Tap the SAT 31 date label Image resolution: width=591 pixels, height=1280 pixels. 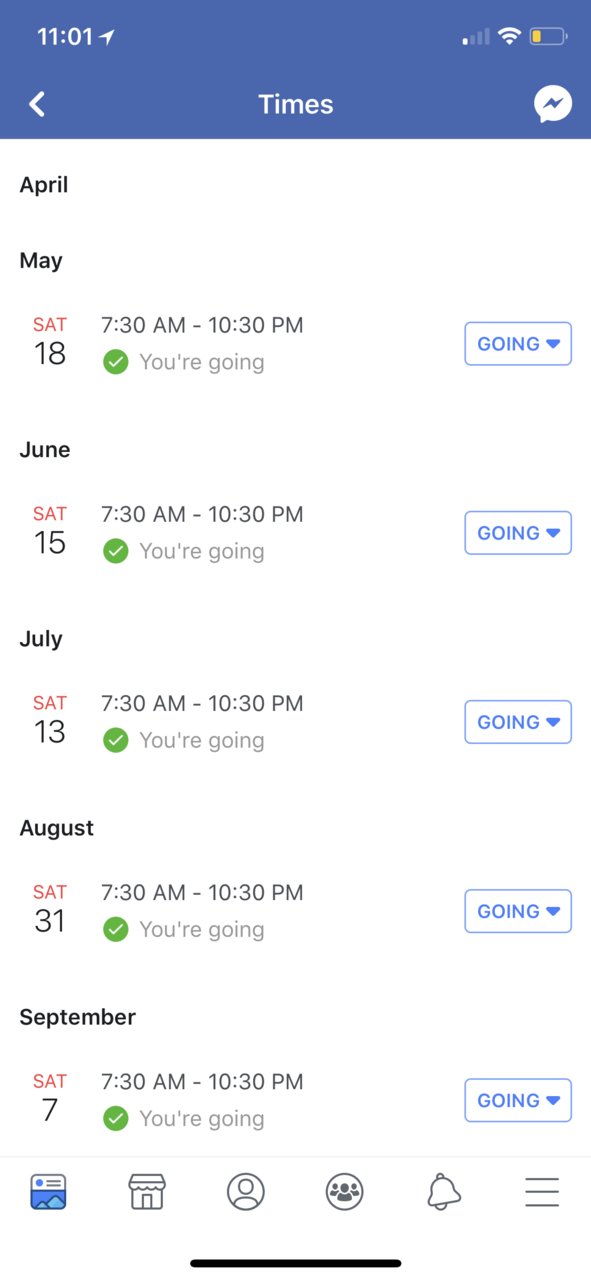(50, 908)
